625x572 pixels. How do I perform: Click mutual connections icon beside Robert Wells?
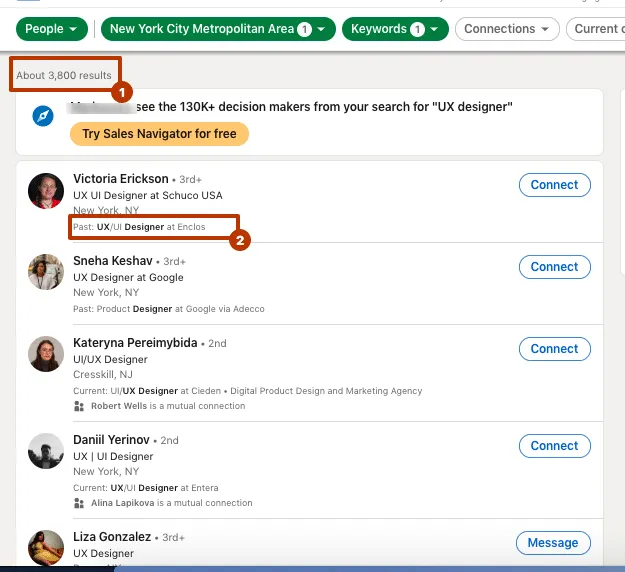click(x=79, y=406)
